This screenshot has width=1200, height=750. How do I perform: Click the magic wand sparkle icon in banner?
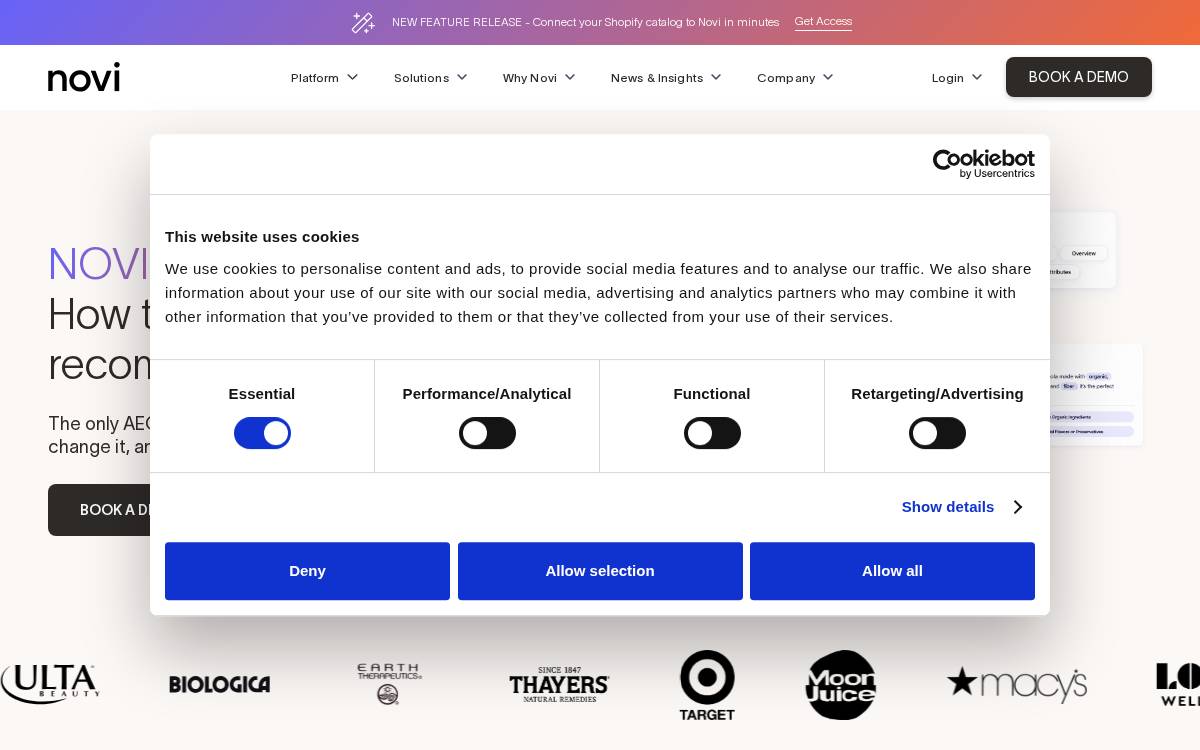click(363, 22)
